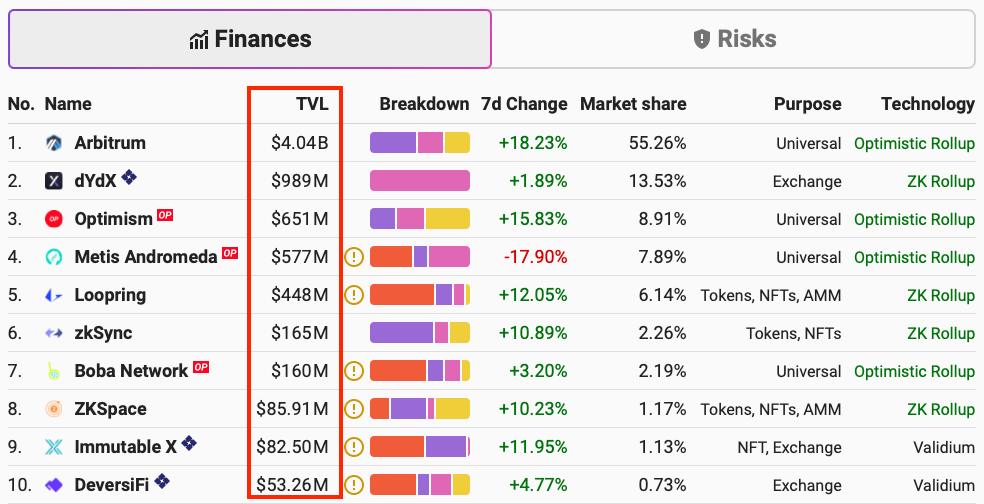
Task: Click the OP badge next to Optimism
Action: (165, 215)
